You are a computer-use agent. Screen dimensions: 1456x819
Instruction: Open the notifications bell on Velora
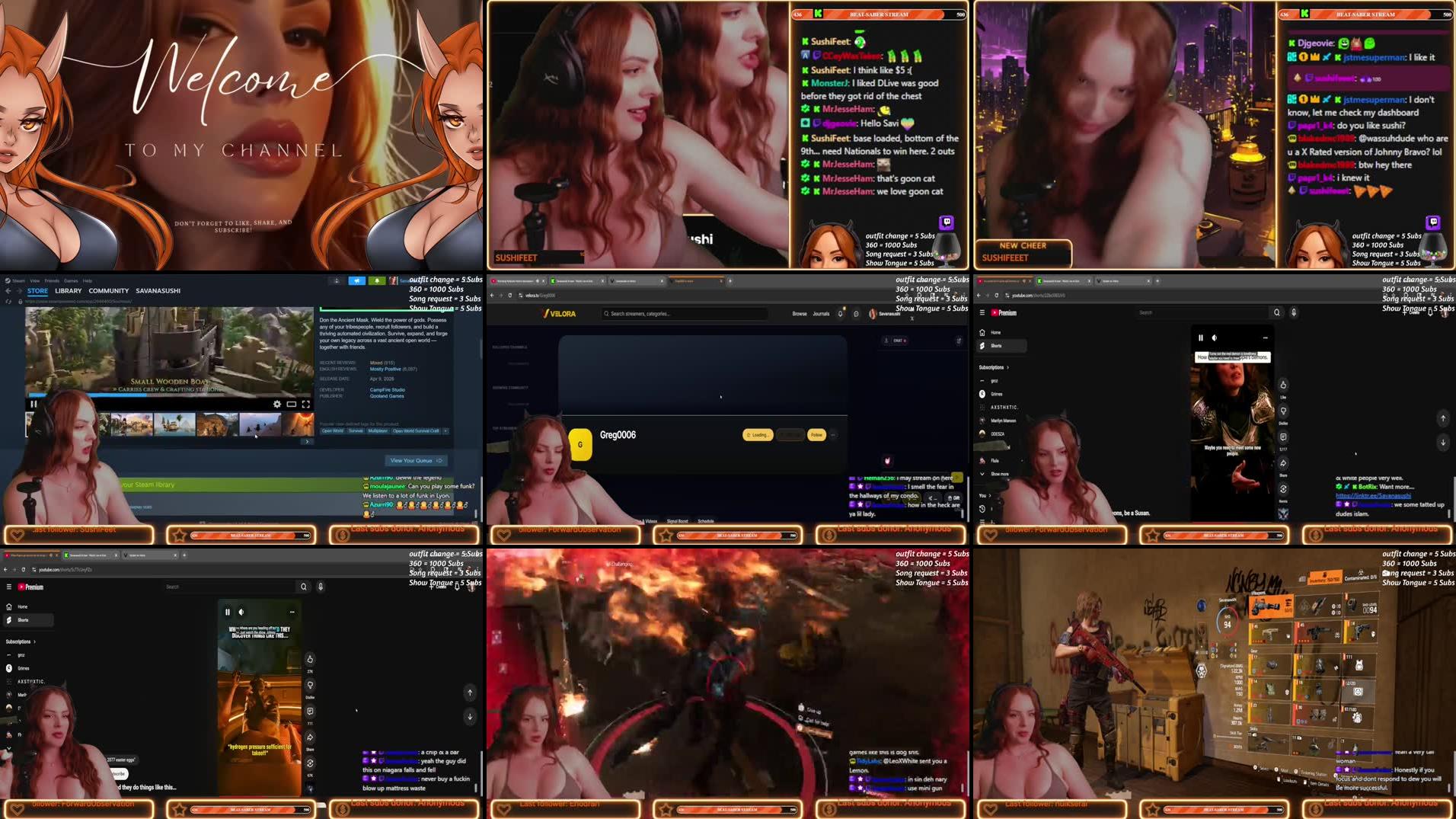tap(840, 313)
